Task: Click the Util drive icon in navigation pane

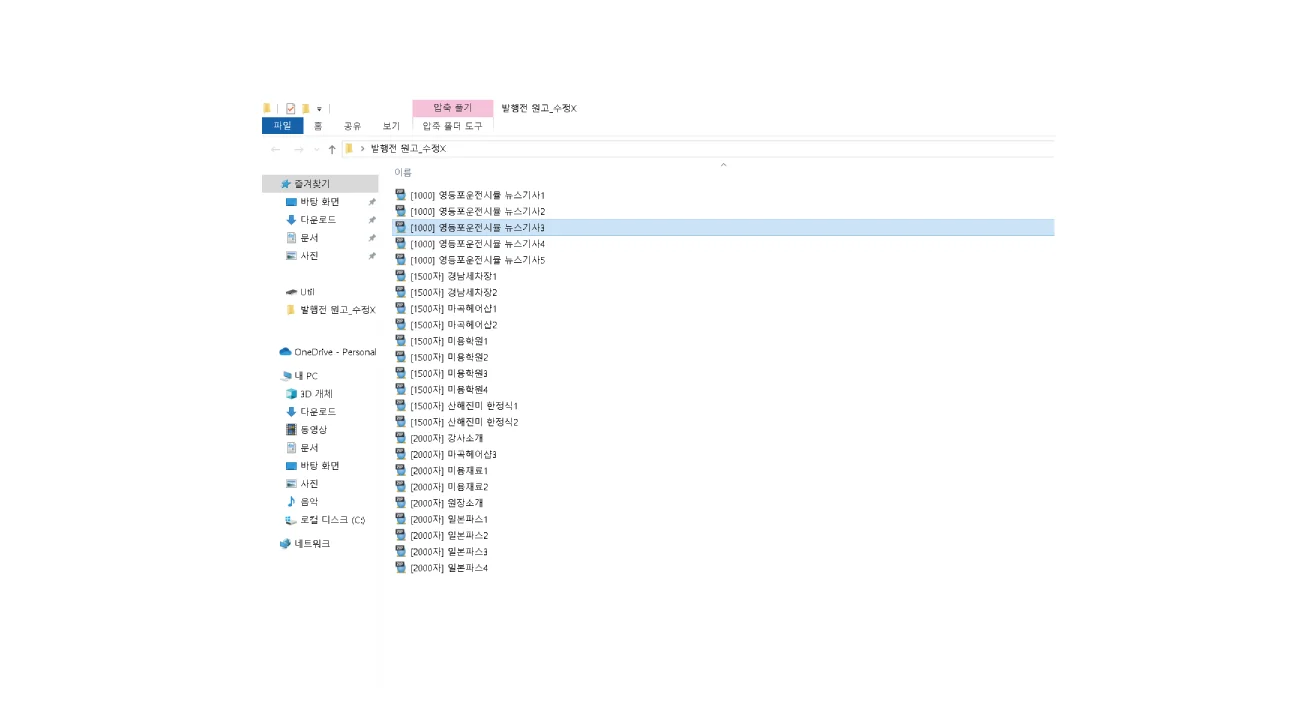Action: [x=291, y=292]
